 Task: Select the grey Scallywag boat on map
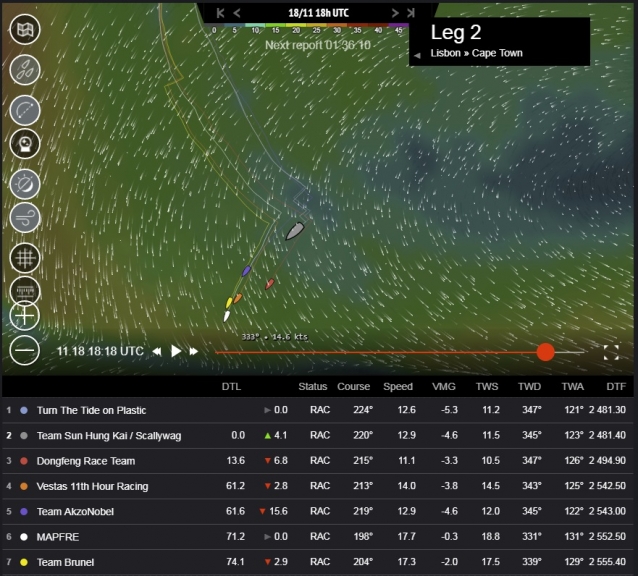295,231
